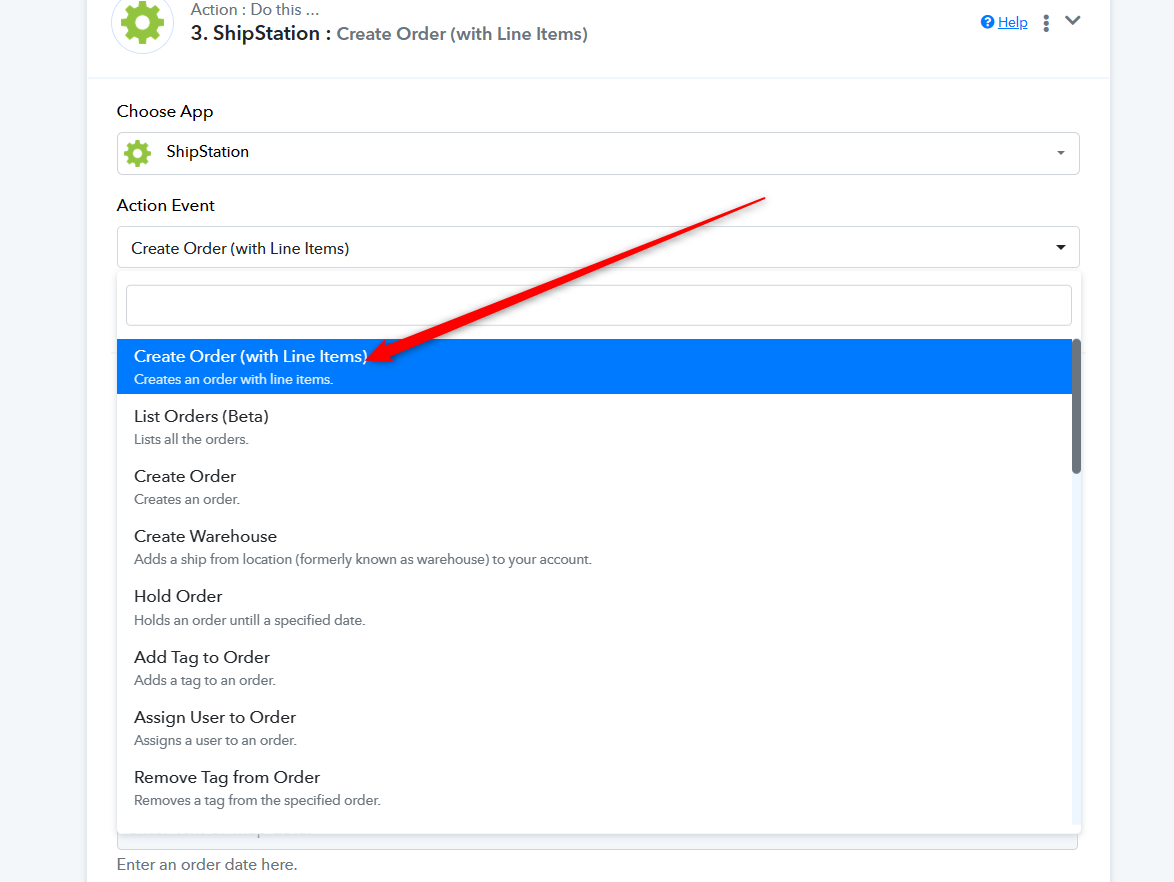Select Remove Tag from Order option

point(594,788)
